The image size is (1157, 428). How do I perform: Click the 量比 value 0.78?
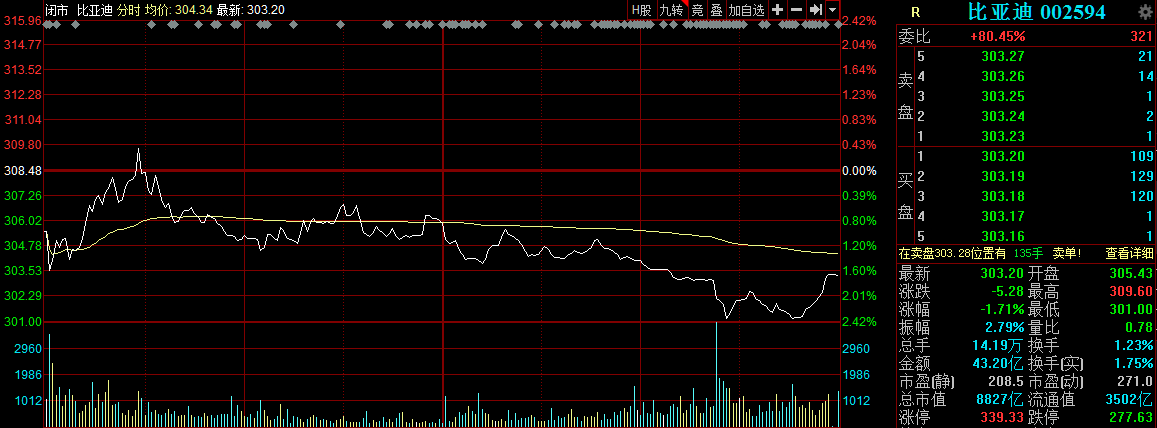1140,328
